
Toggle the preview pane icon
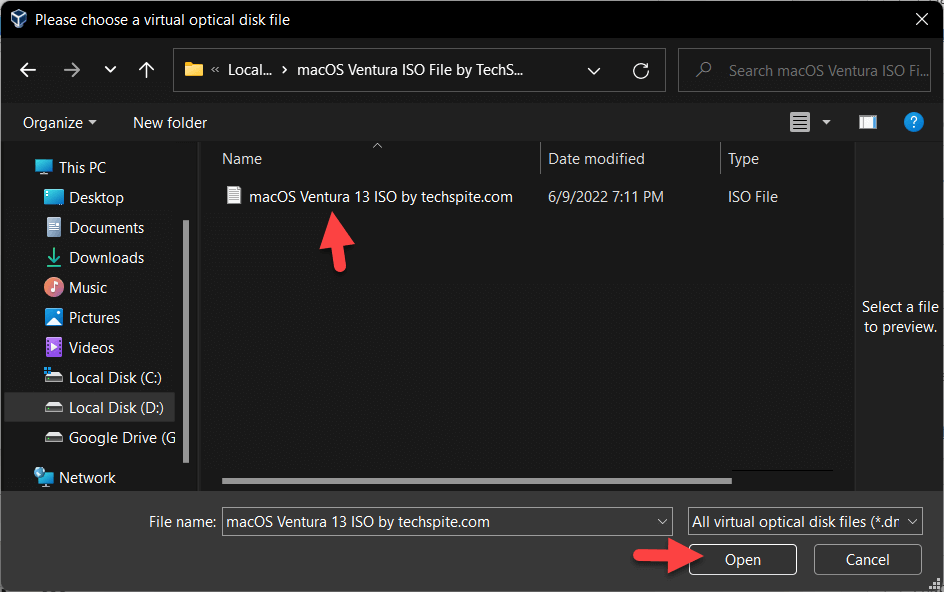(867, 122)
